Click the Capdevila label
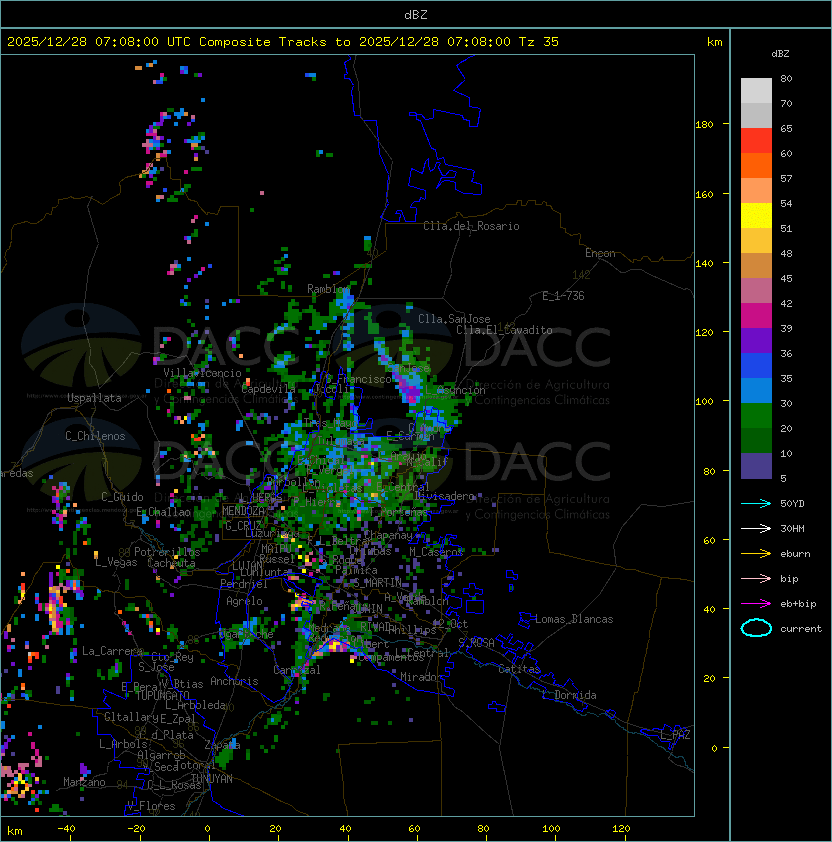Viewport: 832px width, 842px height. pyautogui.click(x=268, y=389)
